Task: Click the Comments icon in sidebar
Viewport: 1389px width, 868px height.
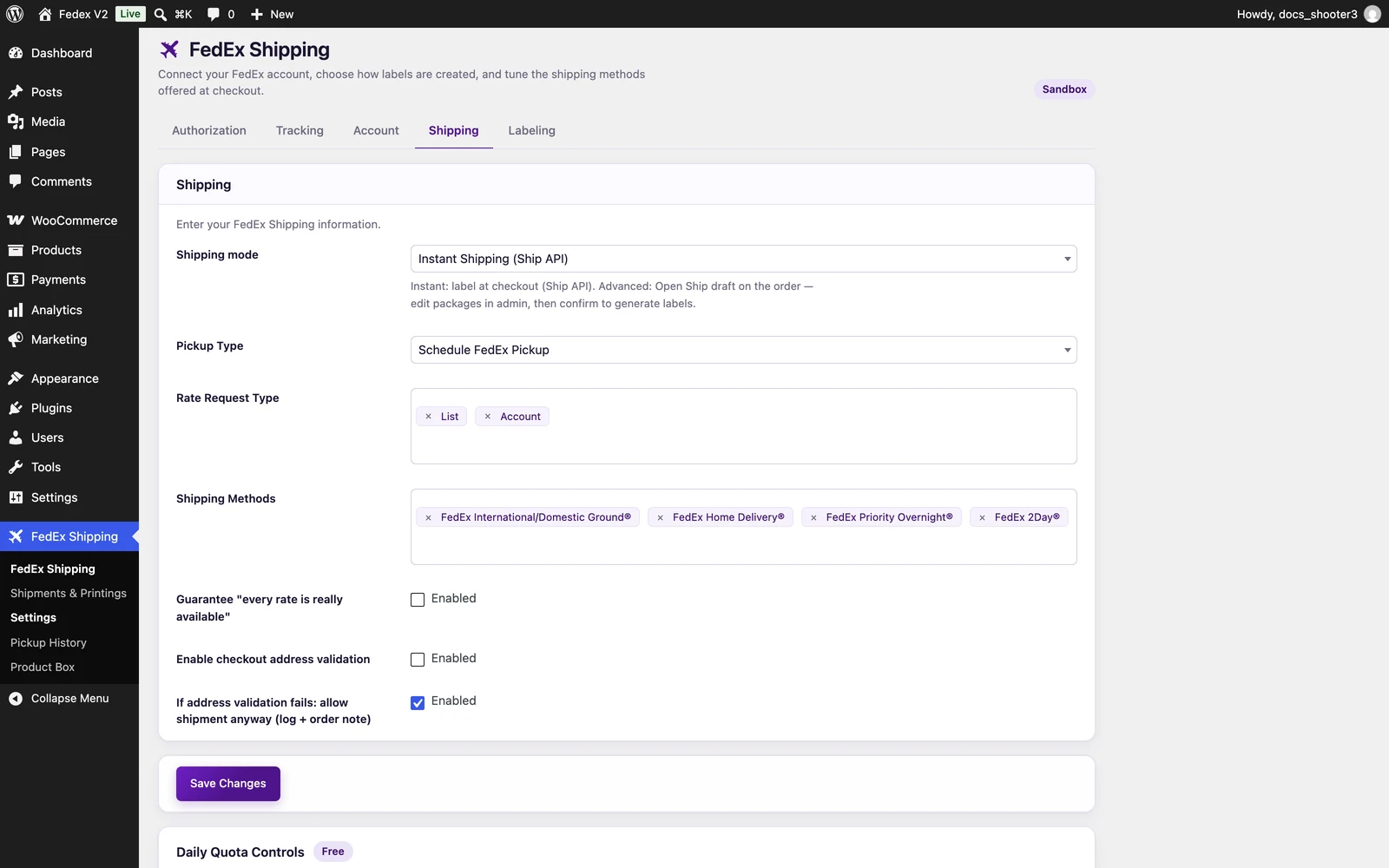Action: coord(16,181)
